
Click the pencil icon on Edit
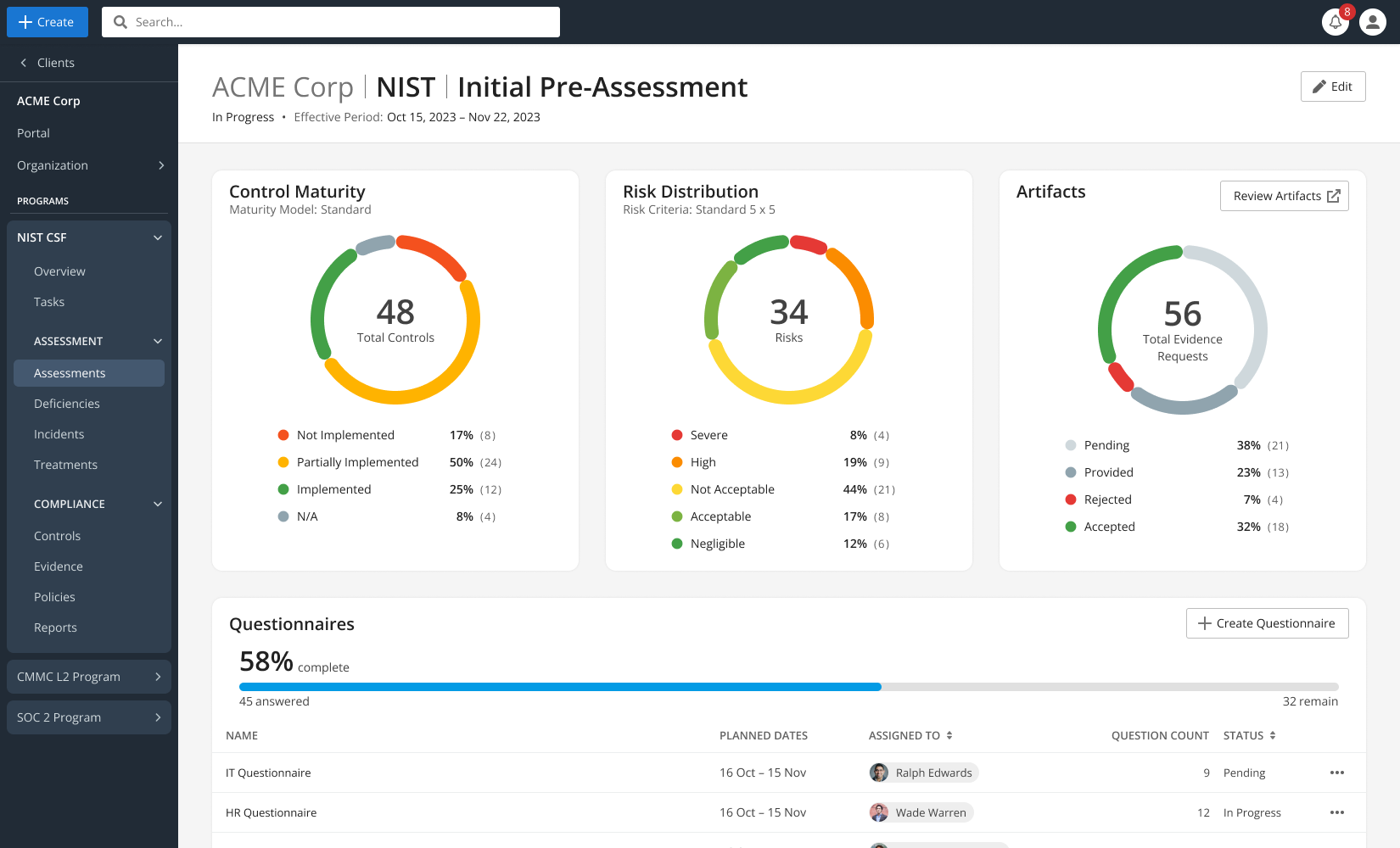pyautogui.click(x=1319, y=86)
